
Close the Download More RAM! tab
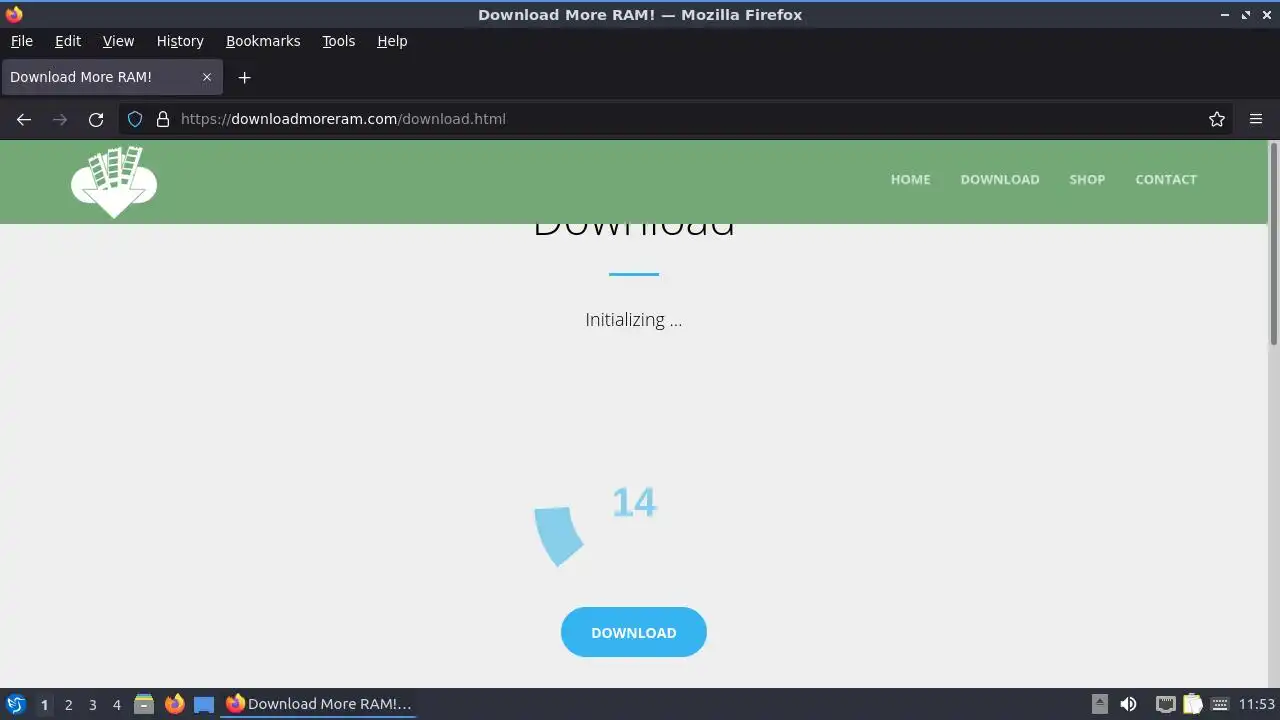pos(207,77)
